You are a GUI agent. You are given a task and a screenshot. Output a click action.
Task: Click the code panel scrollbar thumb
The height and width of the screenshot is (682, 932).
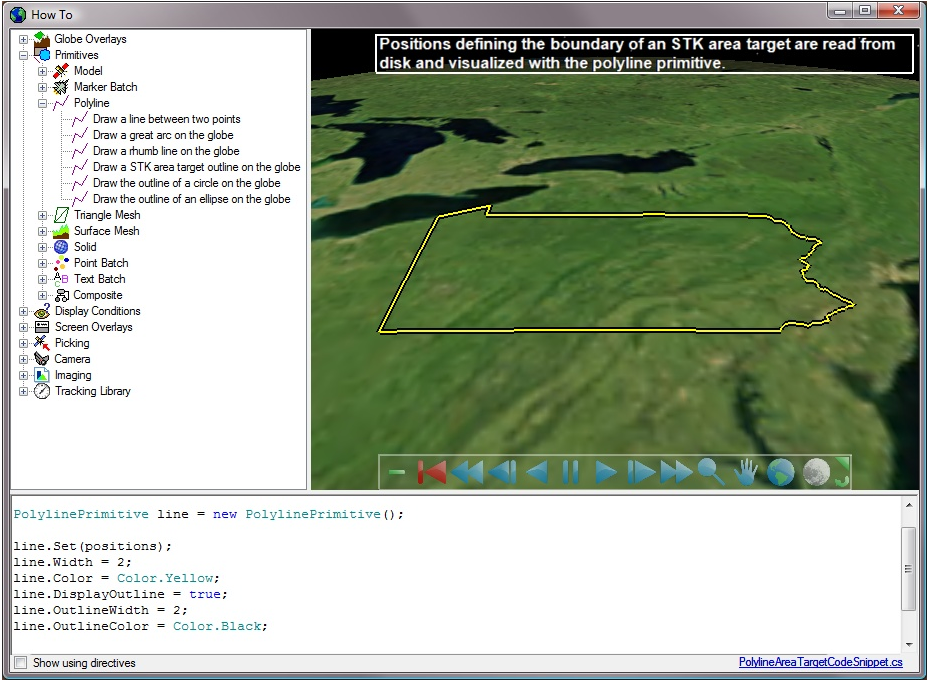[908, 568]
